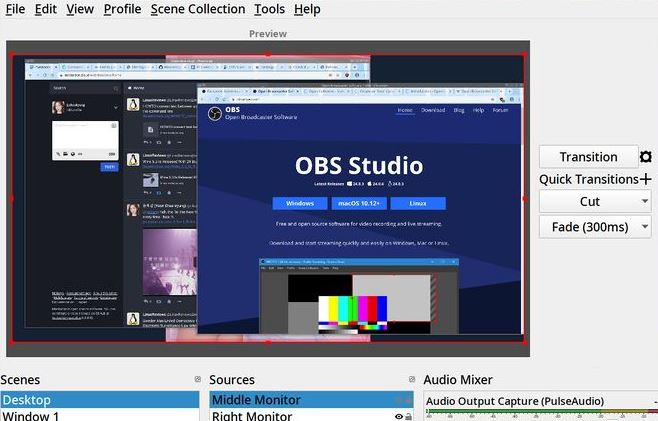
Task: Open the Edit menu
Action: point(45,9)
